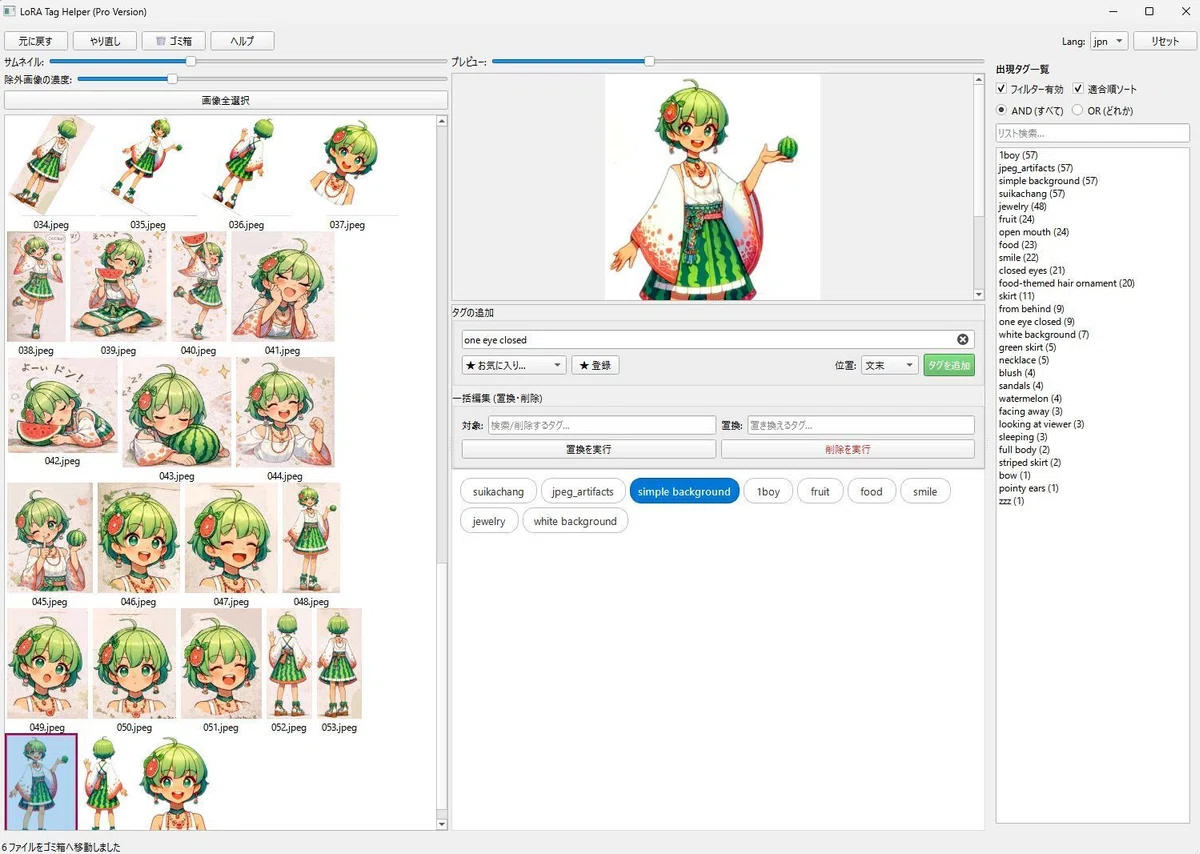This screenshot has width=1200, height=854.
Task: Click 'food-themed hair ornament (20)' list entry
Action: point(1066,283)
